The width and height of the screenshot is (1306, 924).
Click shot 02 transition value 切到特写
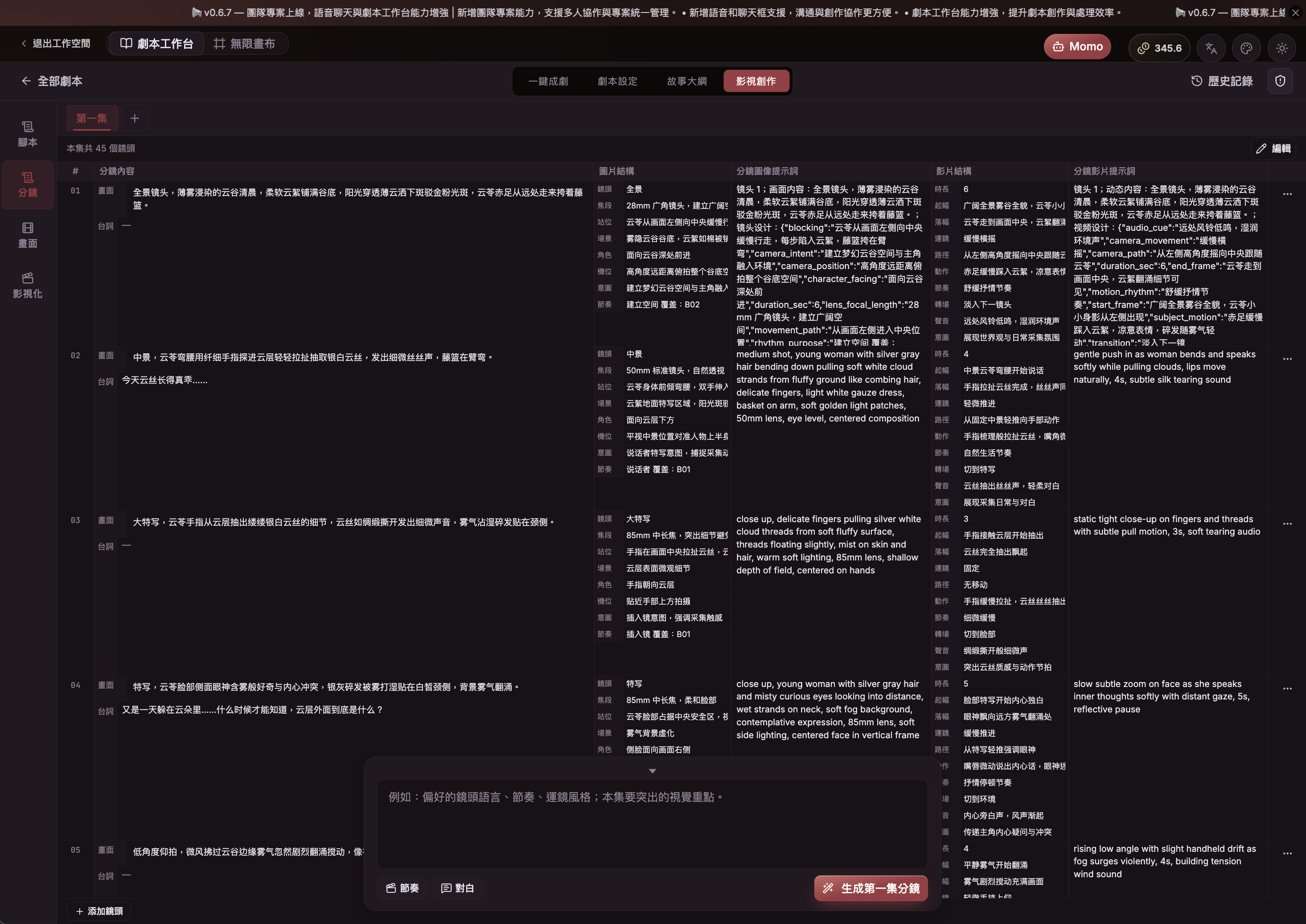click(x=979, y=470)
